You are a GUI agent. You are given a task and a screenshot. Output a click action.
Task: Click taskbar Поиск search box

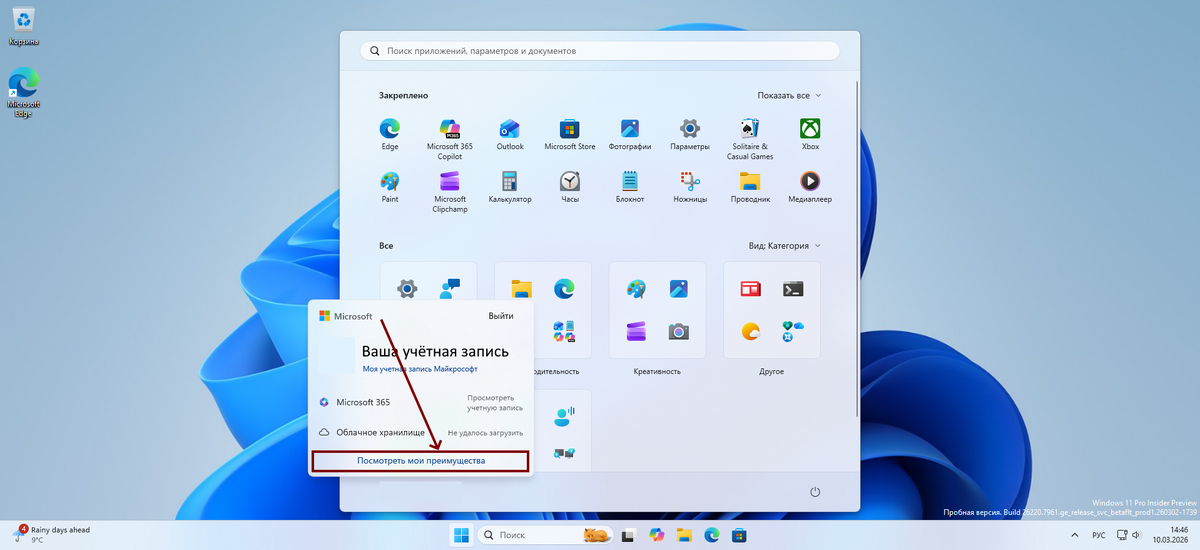546,535
